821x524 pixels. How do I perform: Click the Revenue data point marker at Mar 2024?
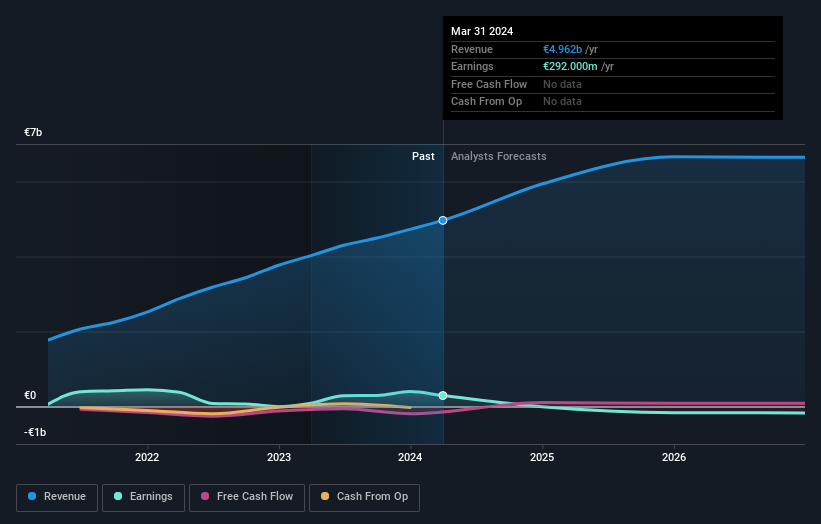[x=443, y=220]
